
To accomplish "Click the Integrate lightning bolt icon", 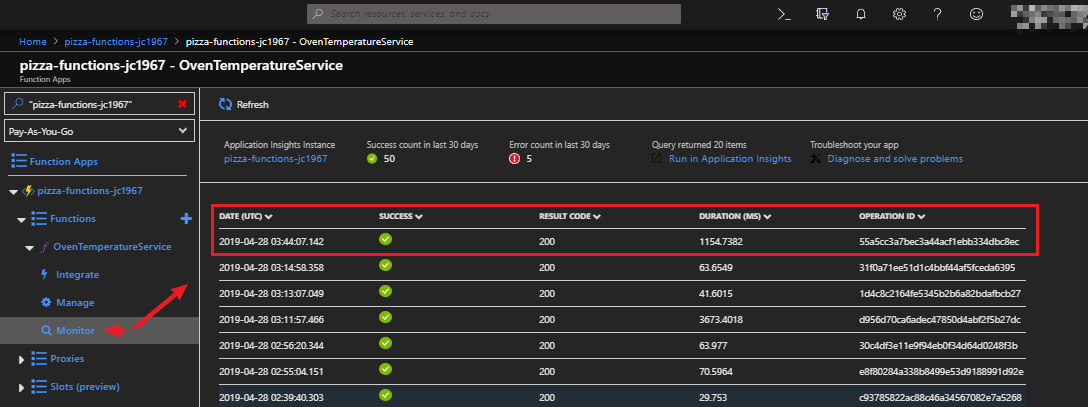I will tap(44, 275).
